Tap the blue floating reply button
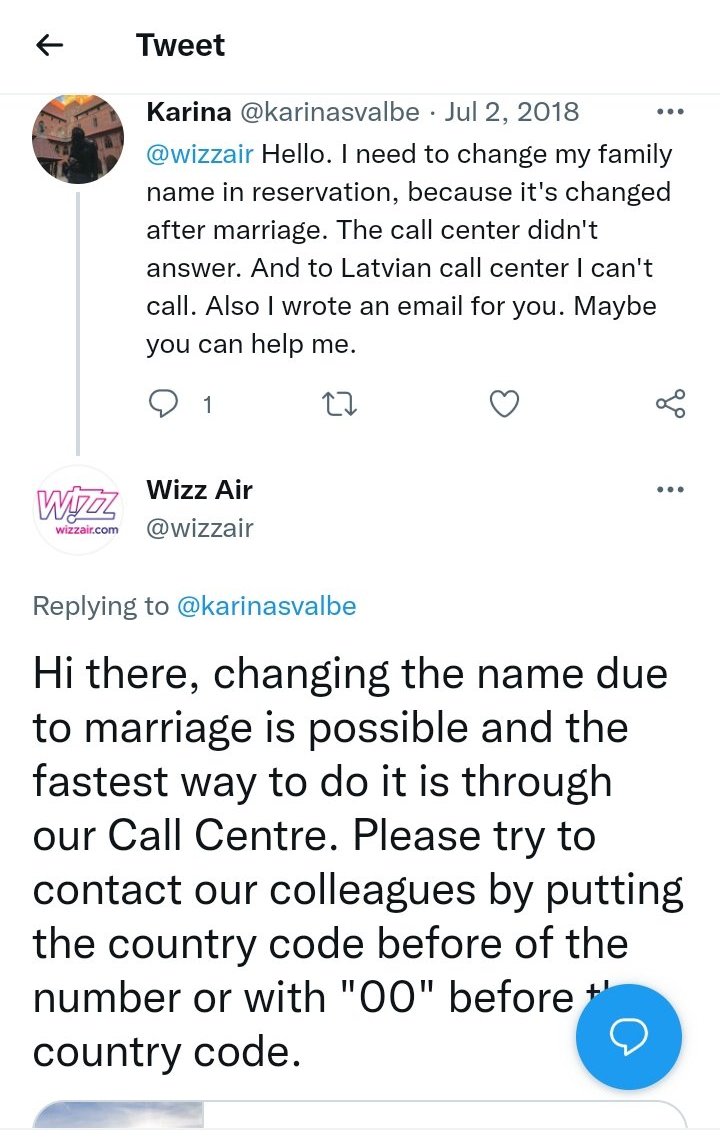Viewport: 720px width, 1141px height. point(628,1036)
